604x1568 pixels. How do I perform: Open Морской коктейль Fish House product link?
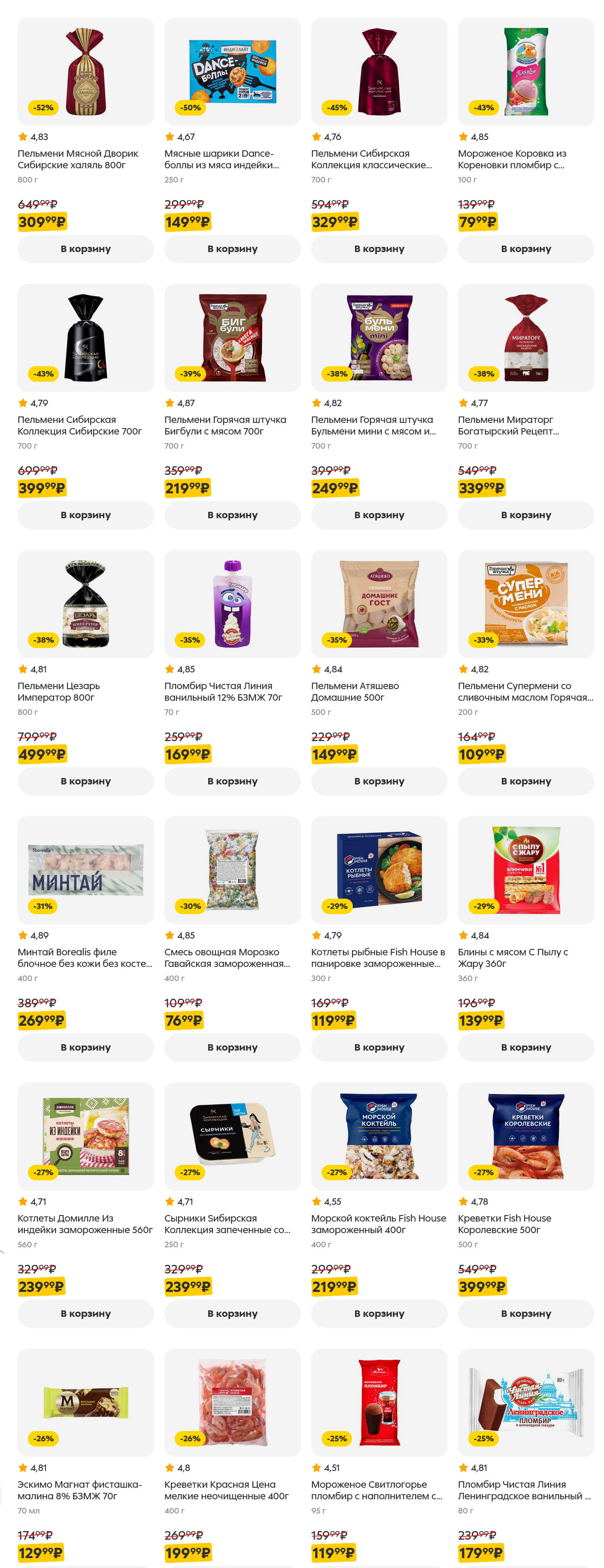378,1224
